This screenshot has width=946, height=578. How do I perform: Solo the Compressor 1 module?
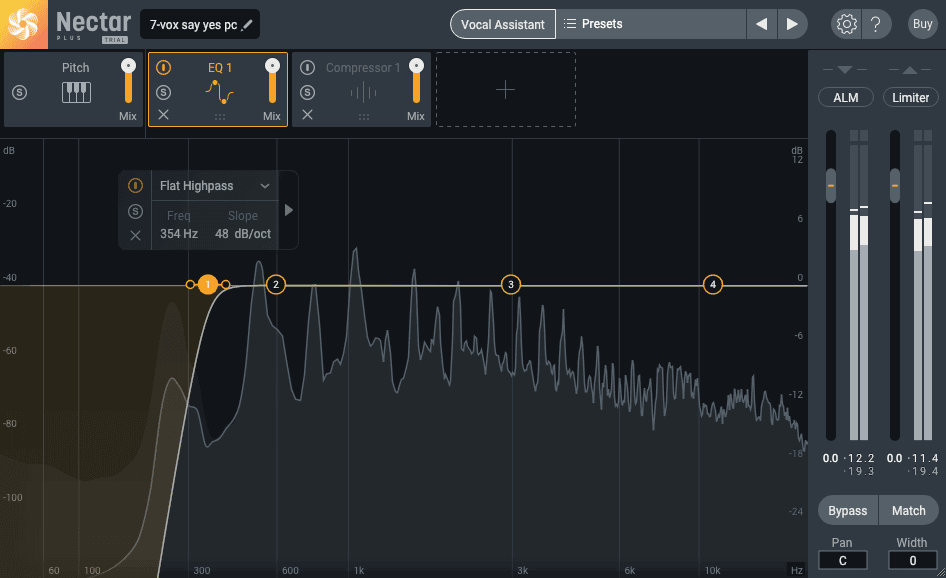307,92
